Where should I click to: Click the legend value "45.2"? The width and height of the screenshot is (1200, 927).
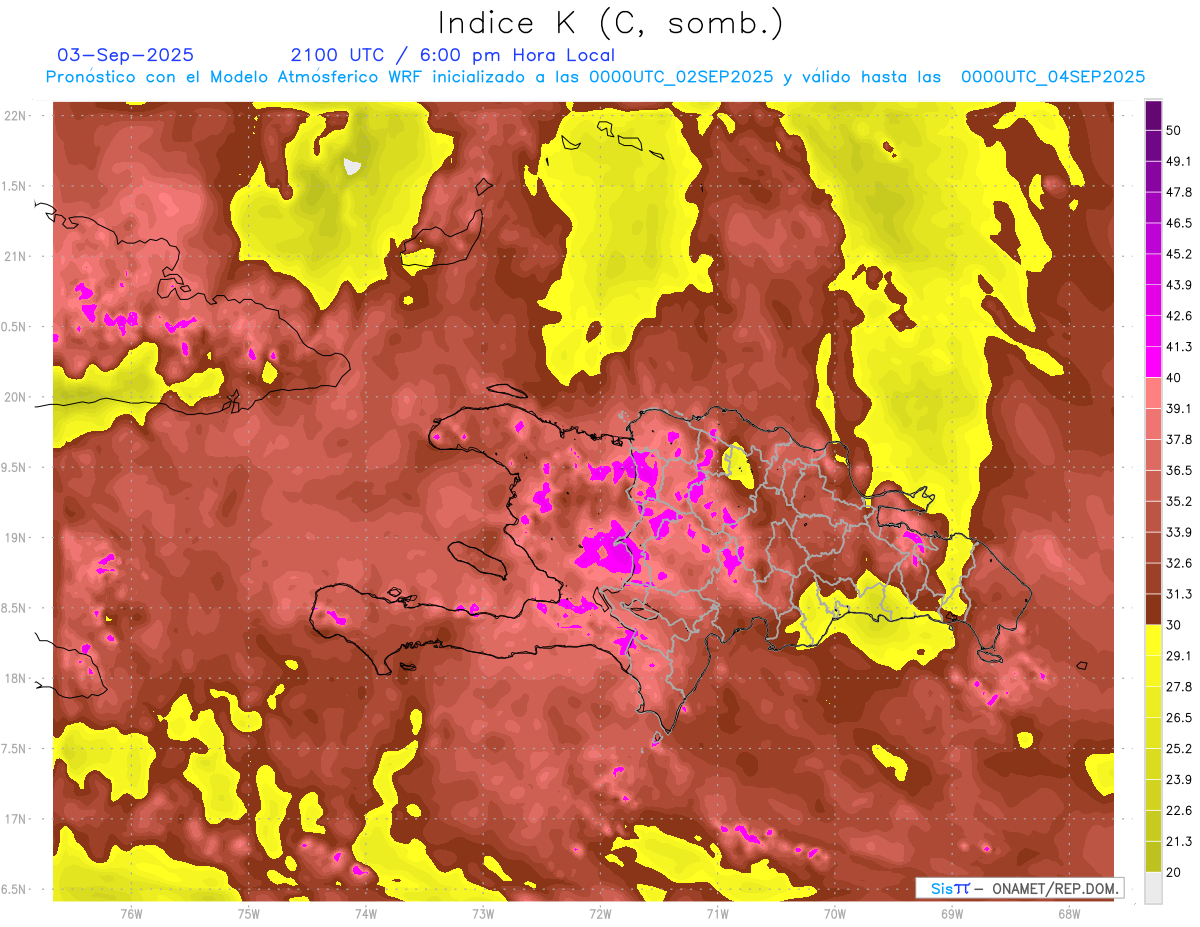(1177, 254)
